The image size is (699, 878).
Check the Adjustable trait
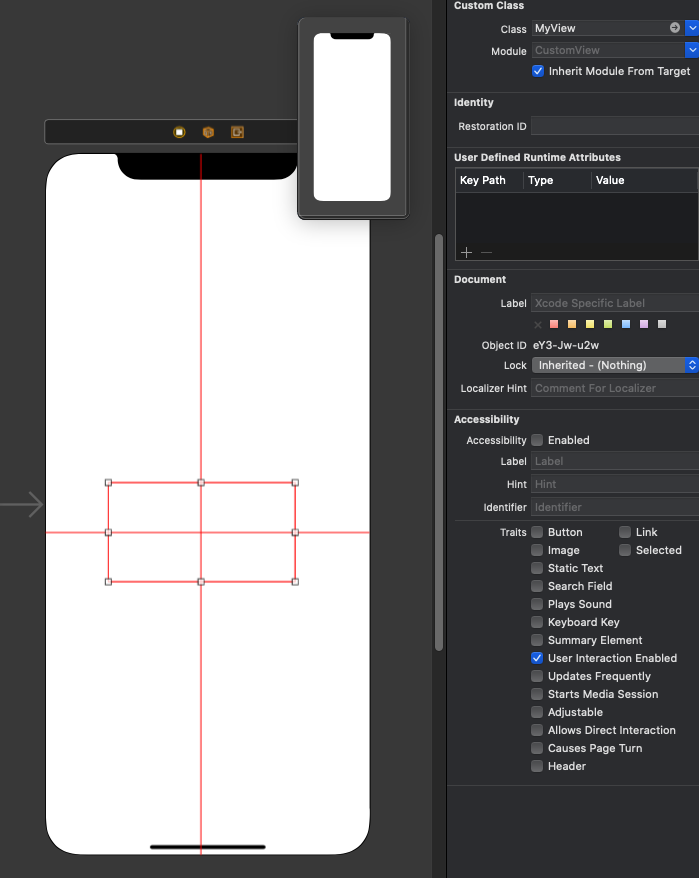click(x=537, y=712)
